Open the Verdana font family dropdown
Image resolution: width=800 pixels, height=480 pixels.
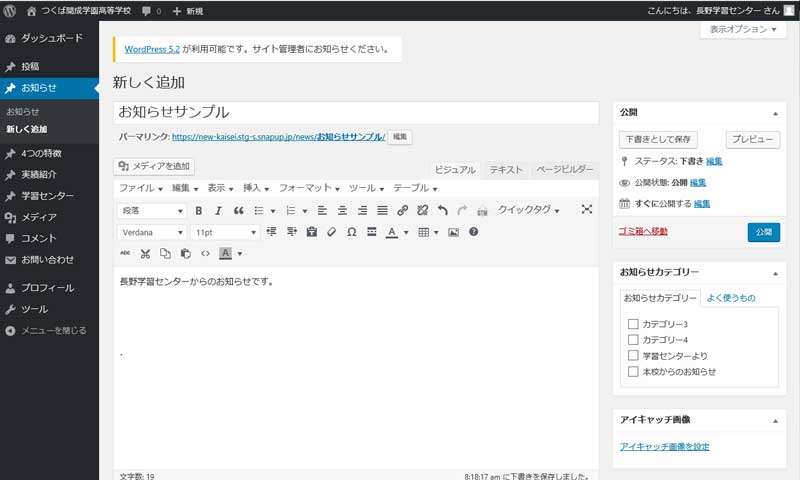[152, 232]
